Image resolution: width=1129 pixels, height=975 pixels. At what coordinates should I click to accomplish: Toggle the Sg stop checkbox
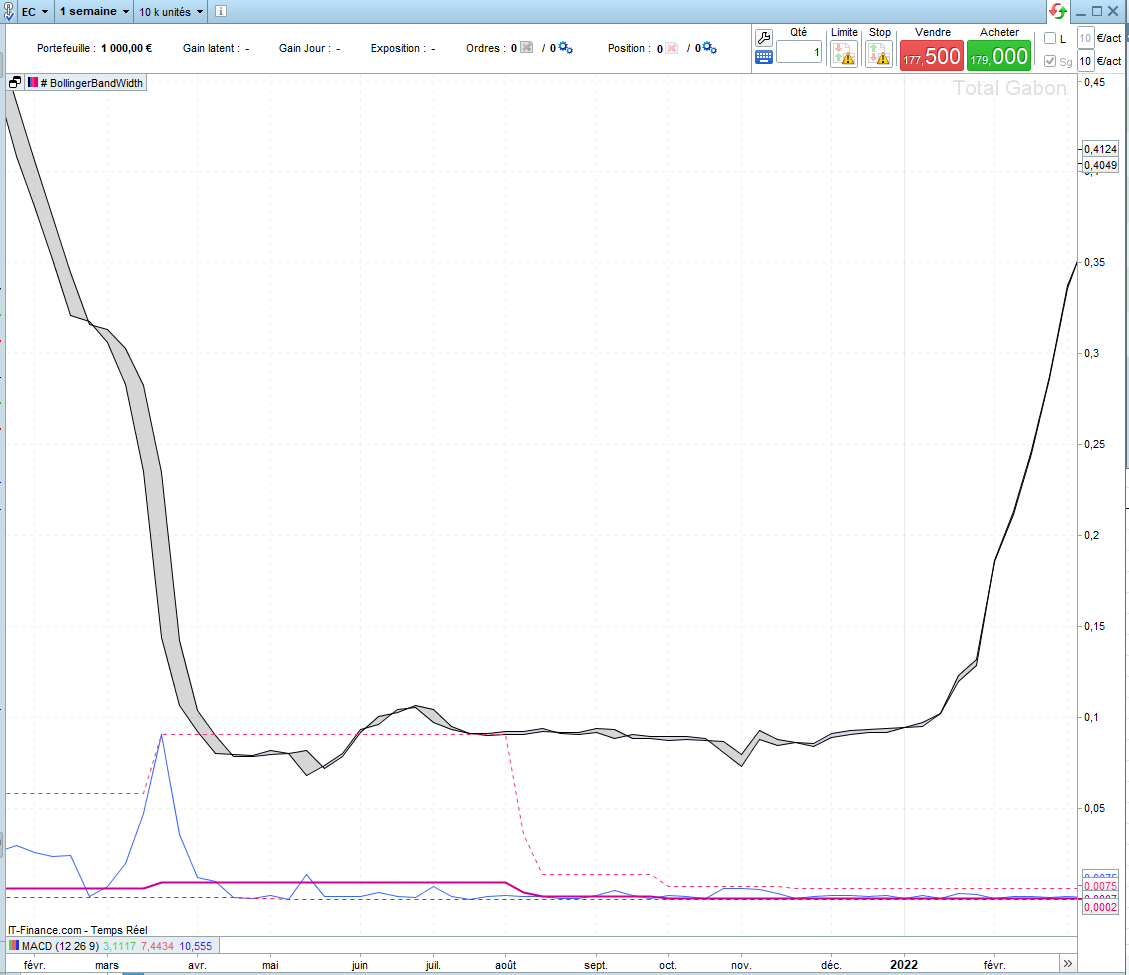coord(1050,61)
